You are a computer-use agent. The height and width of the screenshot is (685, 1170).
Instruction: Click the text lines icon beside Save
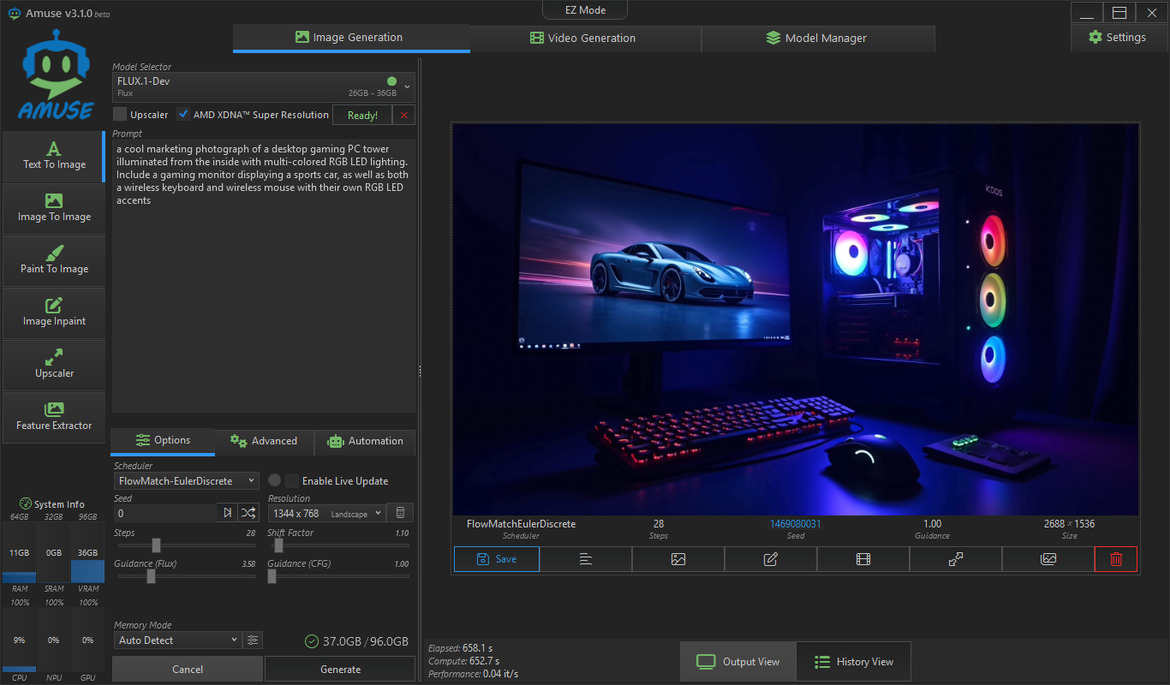pyautogui.click(x=586, y=559)
